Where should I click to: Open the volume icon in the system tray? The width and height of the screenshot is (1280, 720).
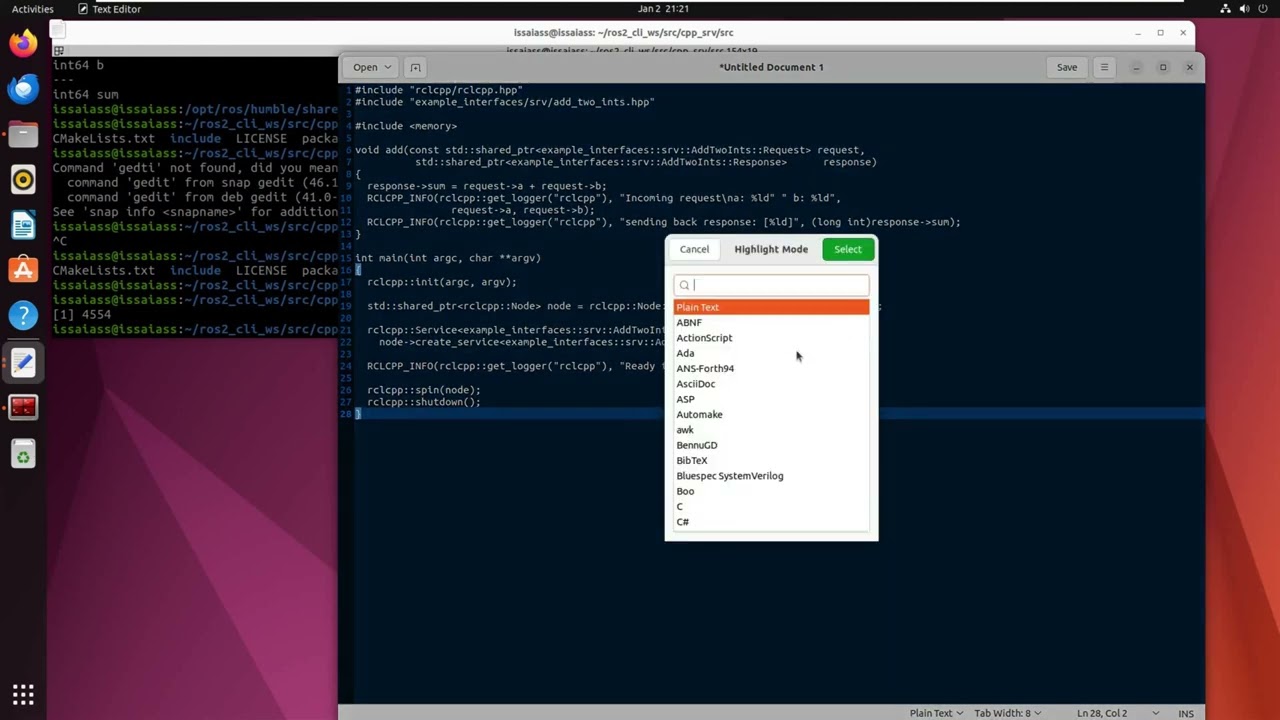pos(1245,8)
